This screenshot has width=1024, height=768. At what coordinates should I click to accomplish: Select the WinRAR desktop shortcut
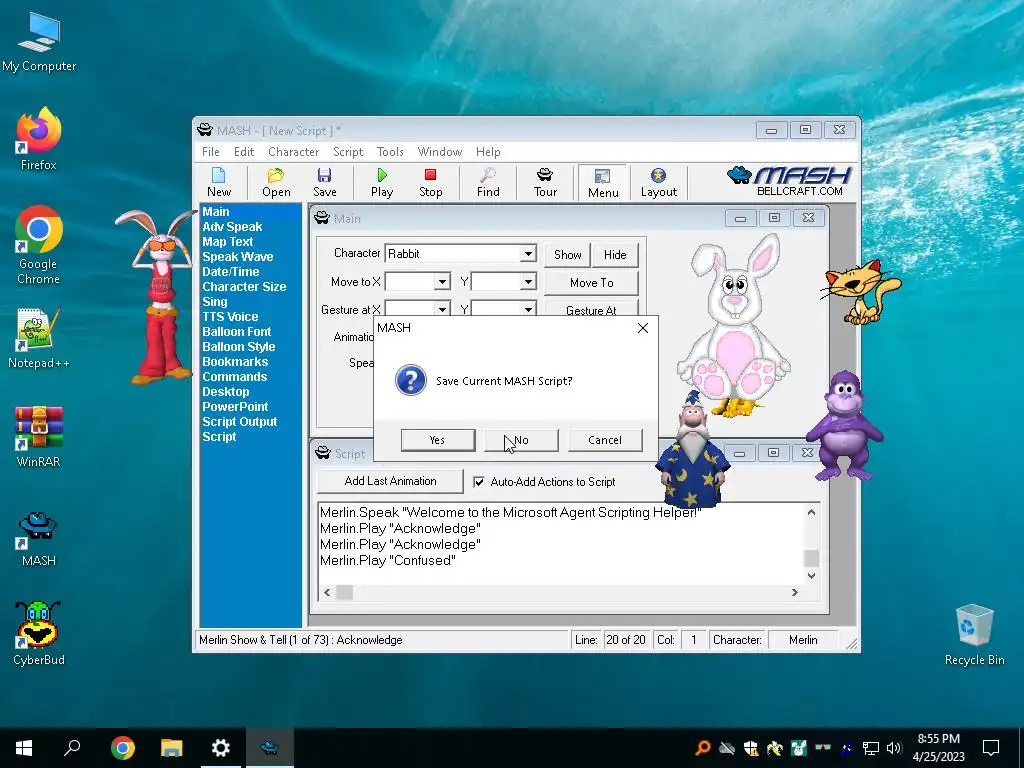pyautogui.click(x=39, y=437)
